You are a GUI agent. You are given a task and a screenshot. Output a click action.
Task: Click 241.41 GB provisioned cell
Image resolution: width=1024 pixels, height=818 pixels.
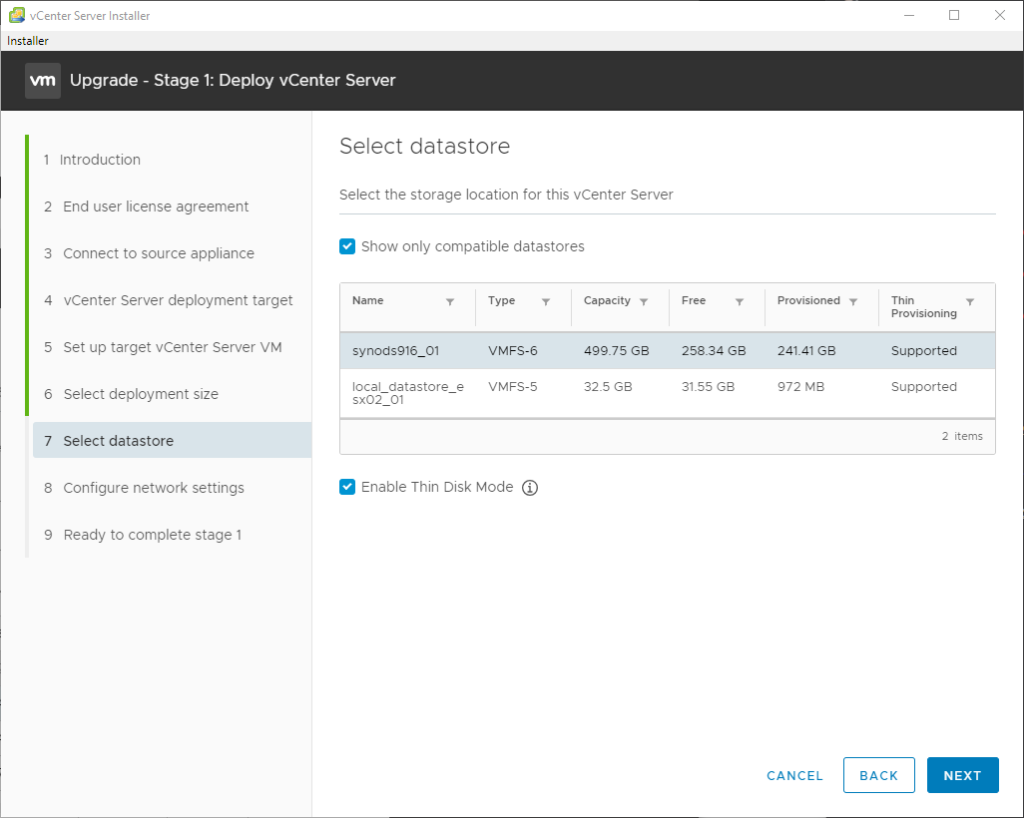pyautogui.click(x=807, y=351)
